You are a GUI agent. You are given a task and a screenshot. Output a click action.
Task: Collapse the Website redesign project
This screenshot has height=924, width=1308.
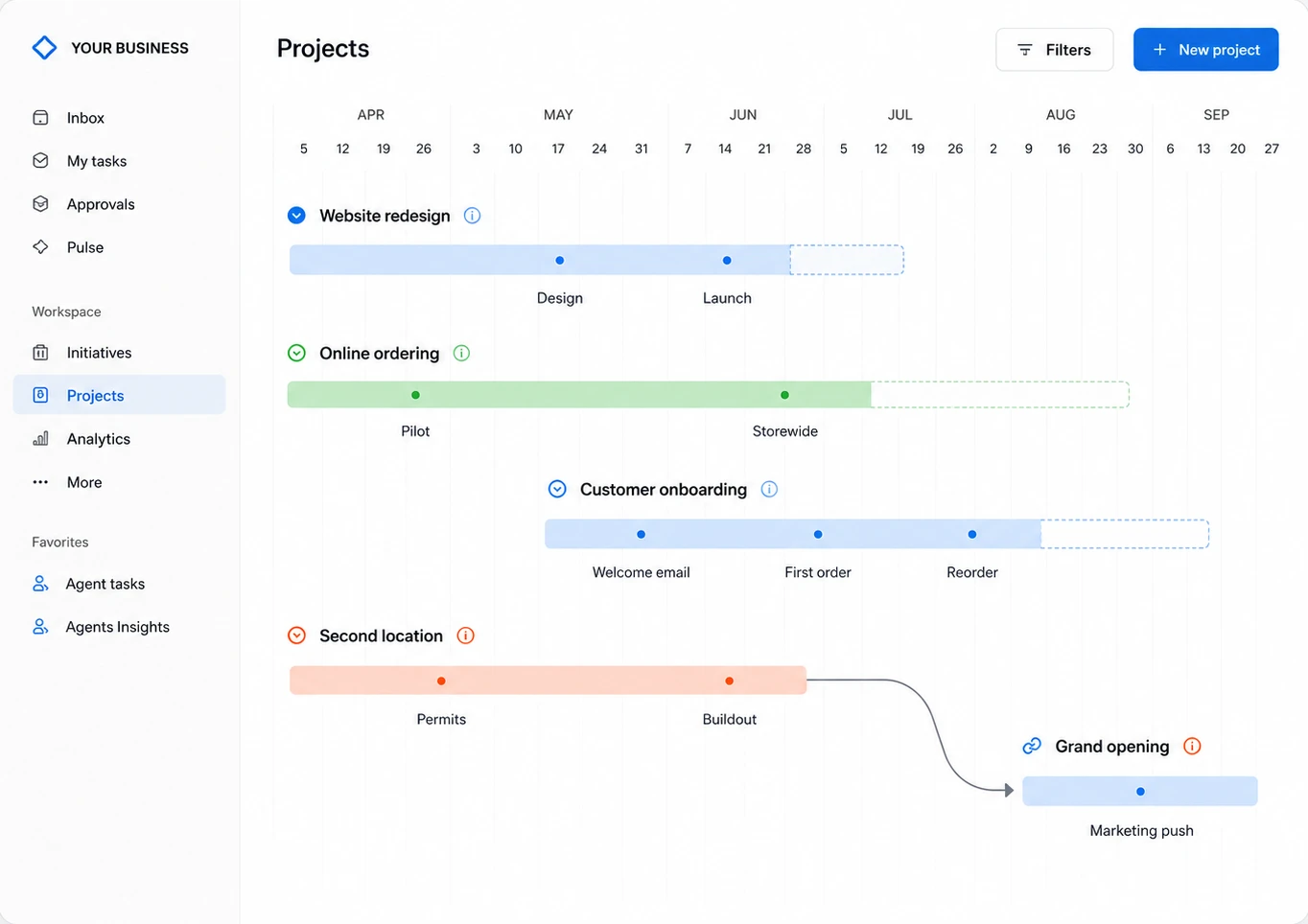pos(296,216)
